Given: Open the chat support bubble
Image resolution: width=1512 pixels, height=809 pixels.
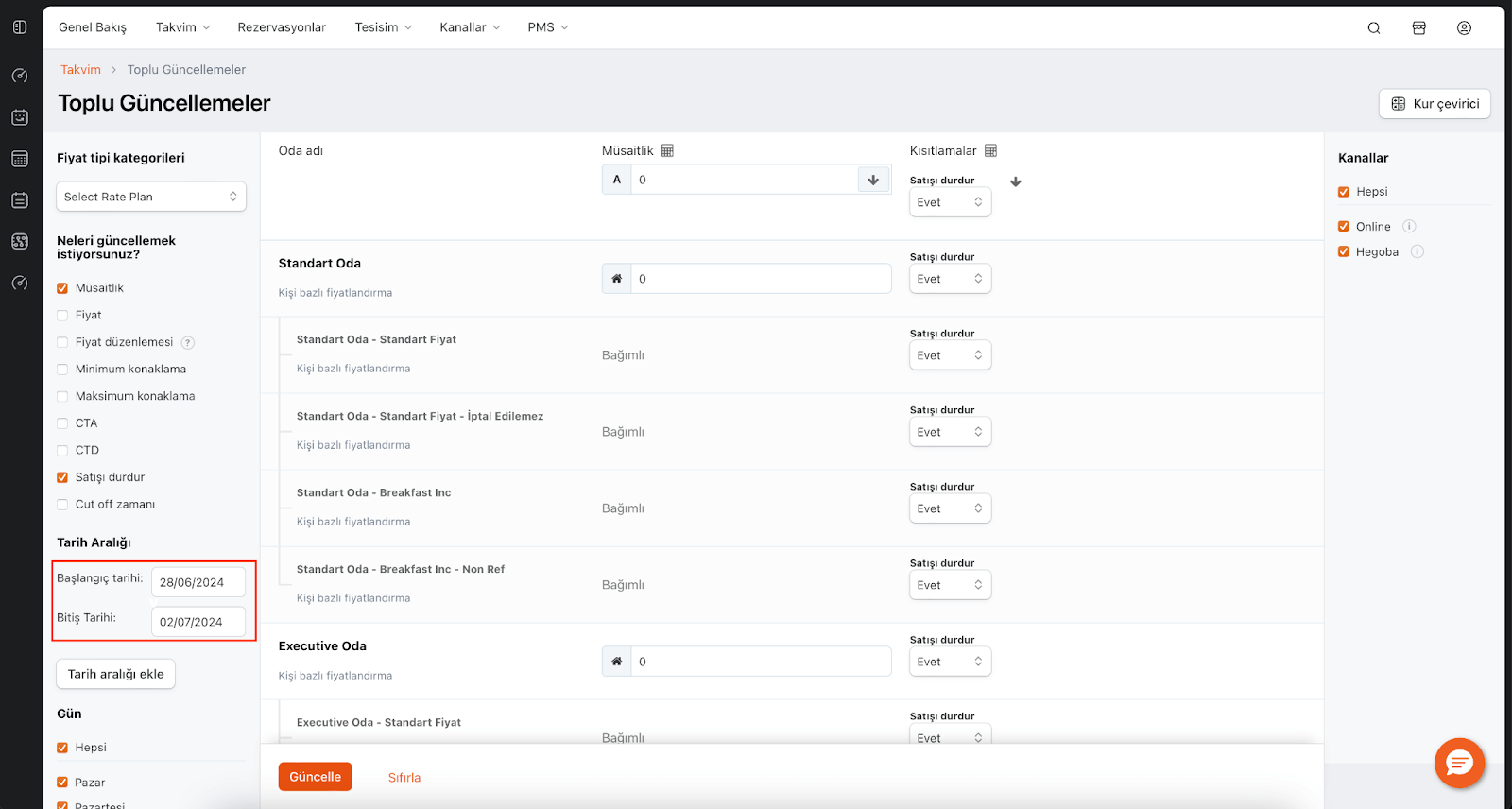Looking at the screenshot, I should pyautogui.click(x=1459, y=763).
